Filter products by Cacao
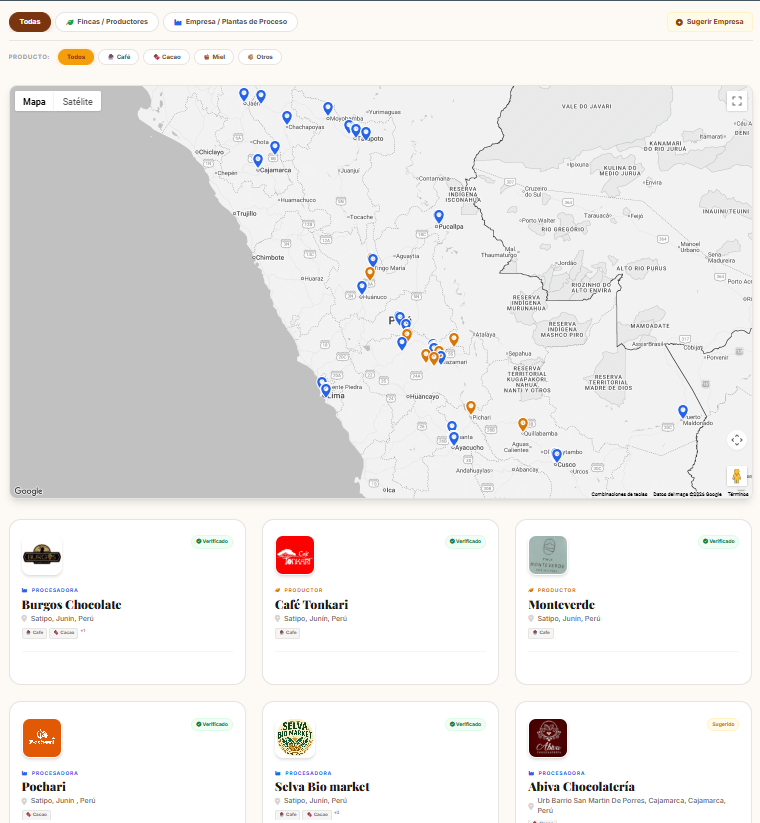 coord(166,57)
